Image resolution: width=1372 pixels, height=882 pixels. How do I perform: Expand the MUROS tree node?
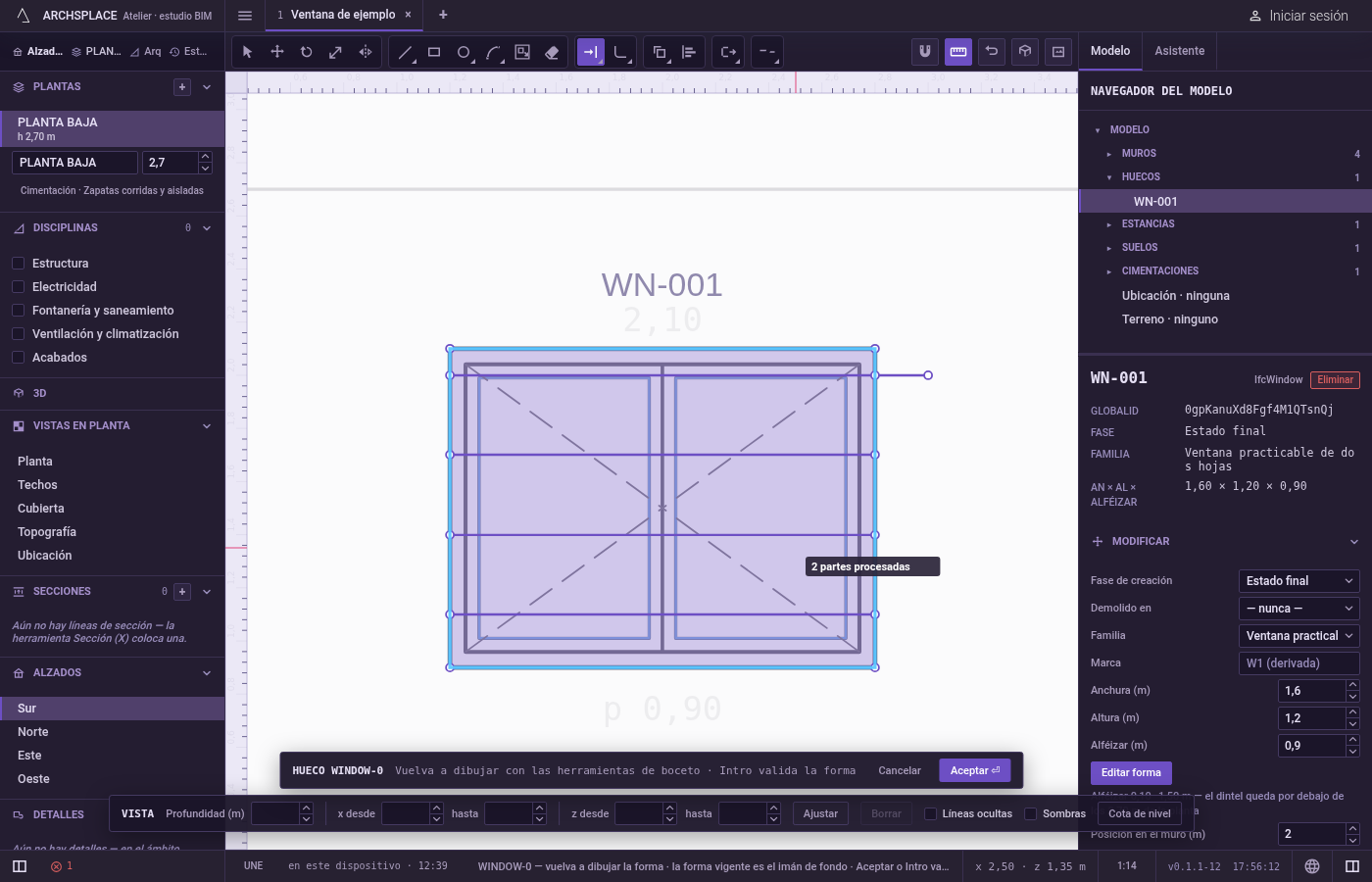(1109, 154)
